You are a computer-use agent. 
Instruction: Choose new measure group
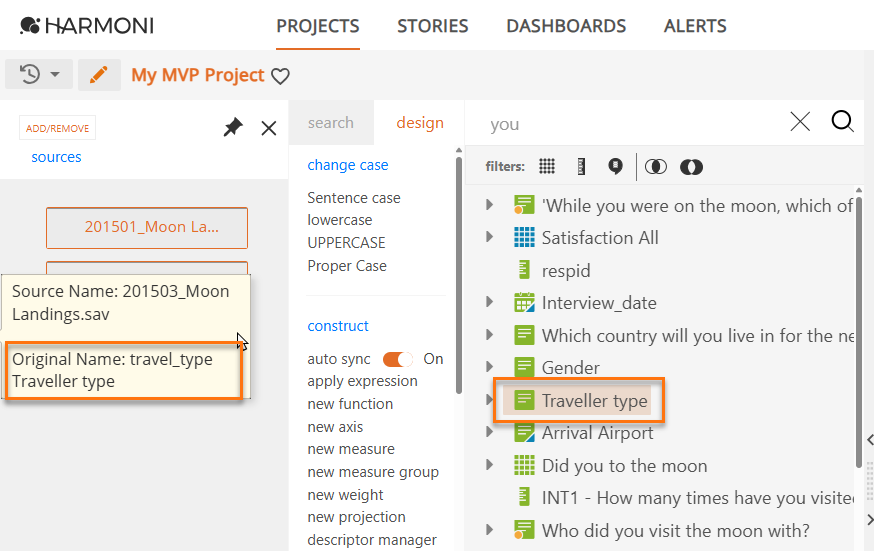tap(373, 472)
